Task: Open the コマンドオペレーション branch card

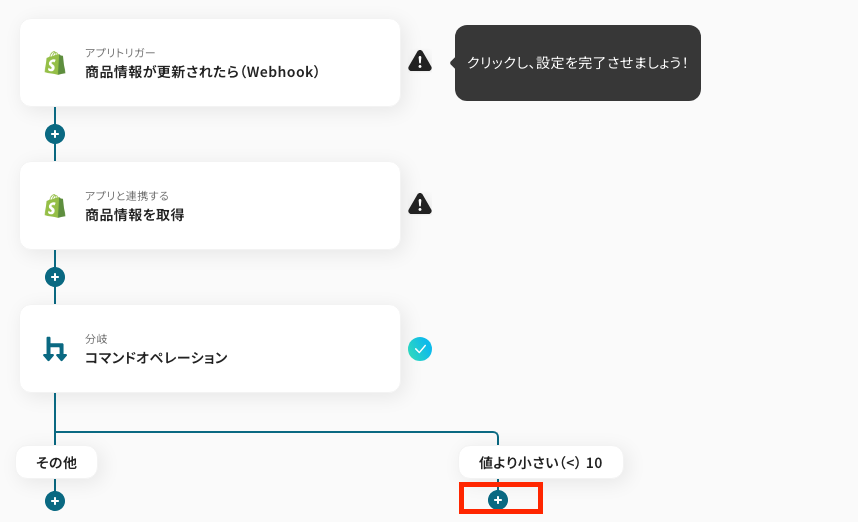Action: [x=210, y=349]
